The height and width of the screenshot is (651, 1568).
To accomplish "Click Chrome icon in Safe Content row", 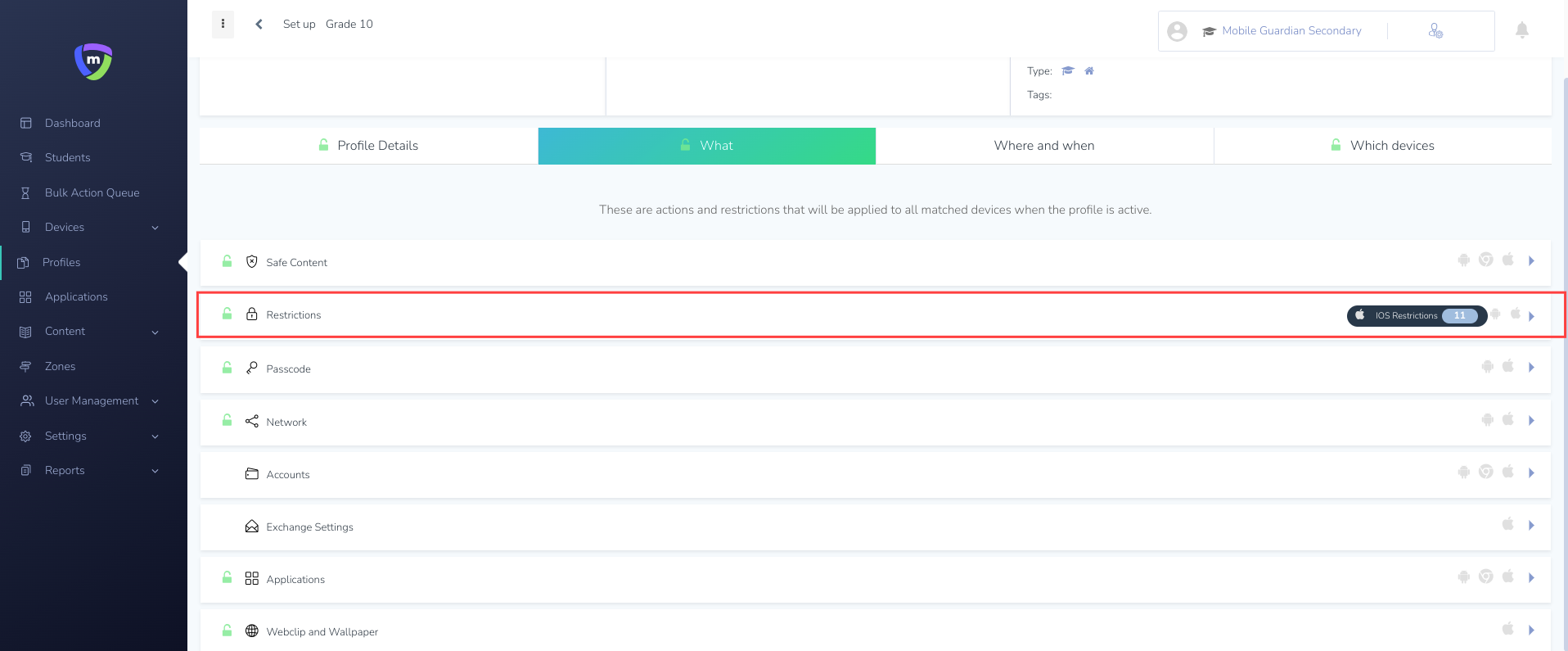I will tap(1486, 260).
